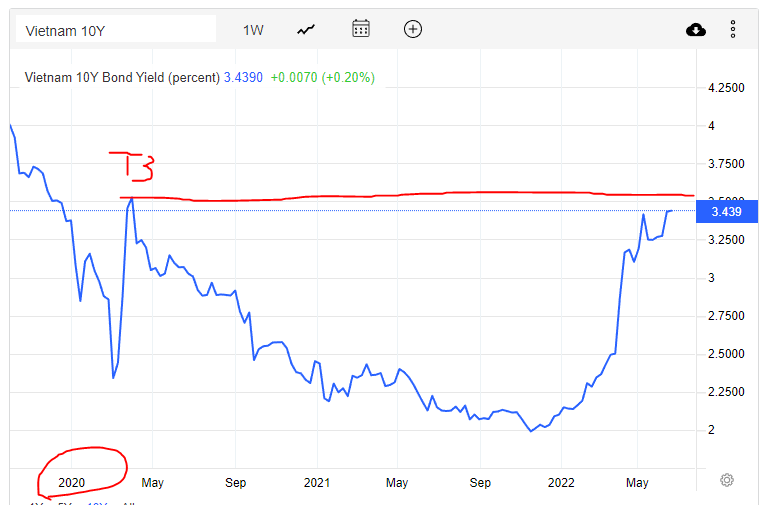Click the 10Y range tab at bottom
The image size is (763, 505).
click(97, 502)
